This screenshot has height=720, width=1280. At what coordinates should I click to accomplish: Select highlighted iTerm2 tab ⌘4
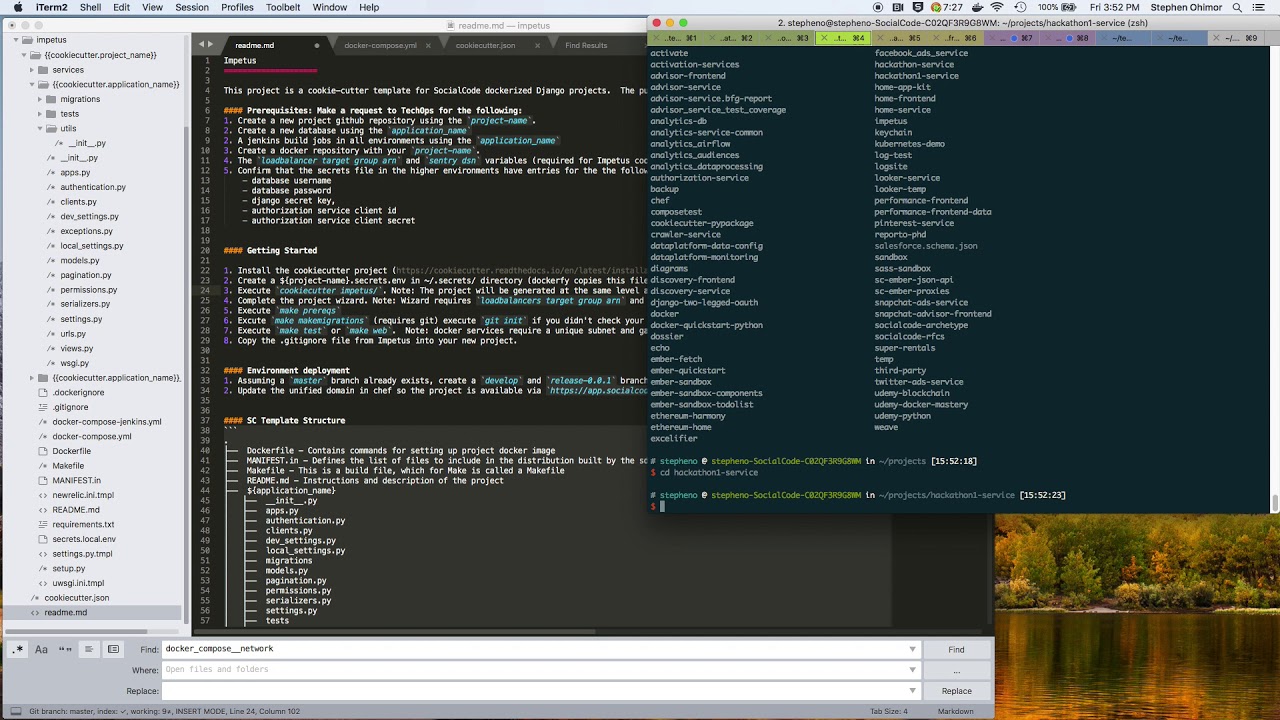(x=845, y=38)
